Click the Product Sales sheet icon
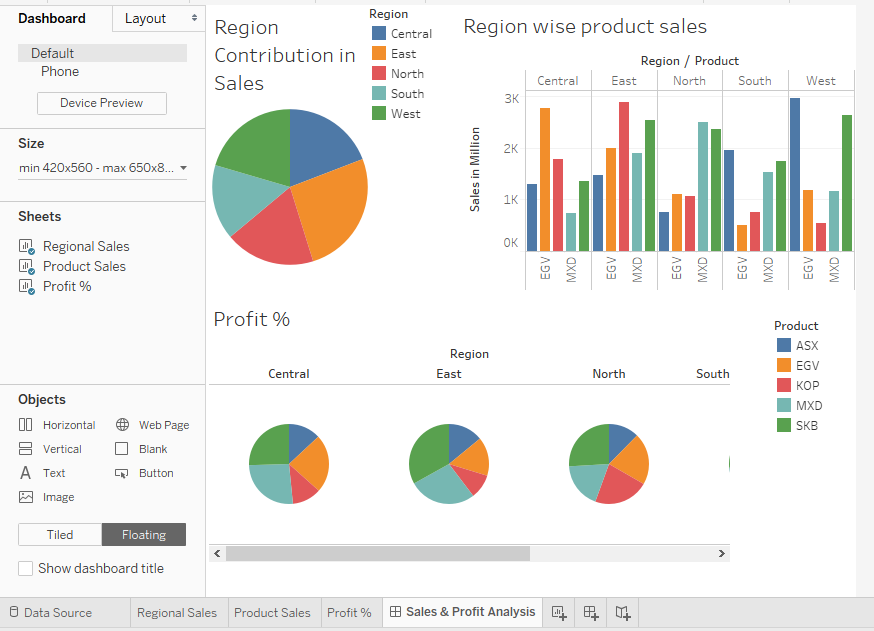This screenshot has height=631, width=874. pyautogui.click(x=26, y=266)
